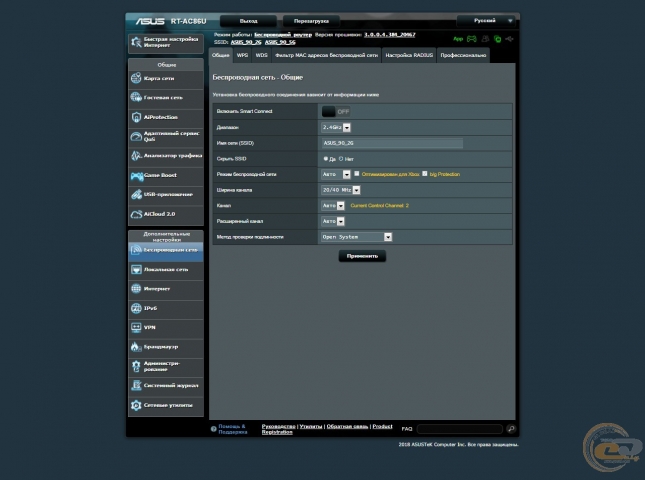
Task: Click the green App status label
Action: 458,39
